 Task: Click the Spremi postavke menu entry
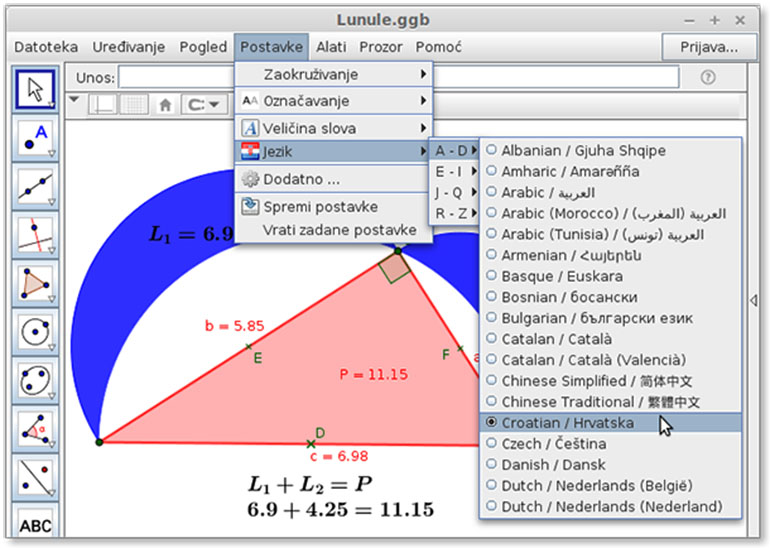click(x=320, y=207)
